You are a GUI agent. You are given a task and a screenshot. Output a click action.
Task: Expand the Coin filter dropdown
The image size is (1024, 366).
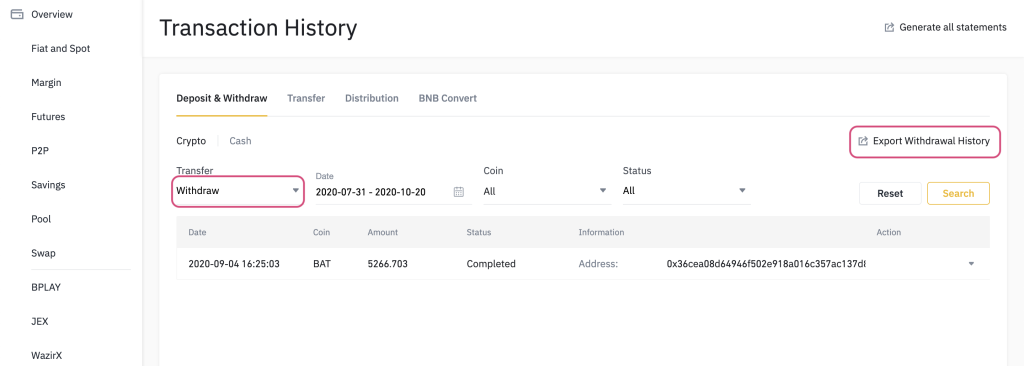tap(547, 191)
